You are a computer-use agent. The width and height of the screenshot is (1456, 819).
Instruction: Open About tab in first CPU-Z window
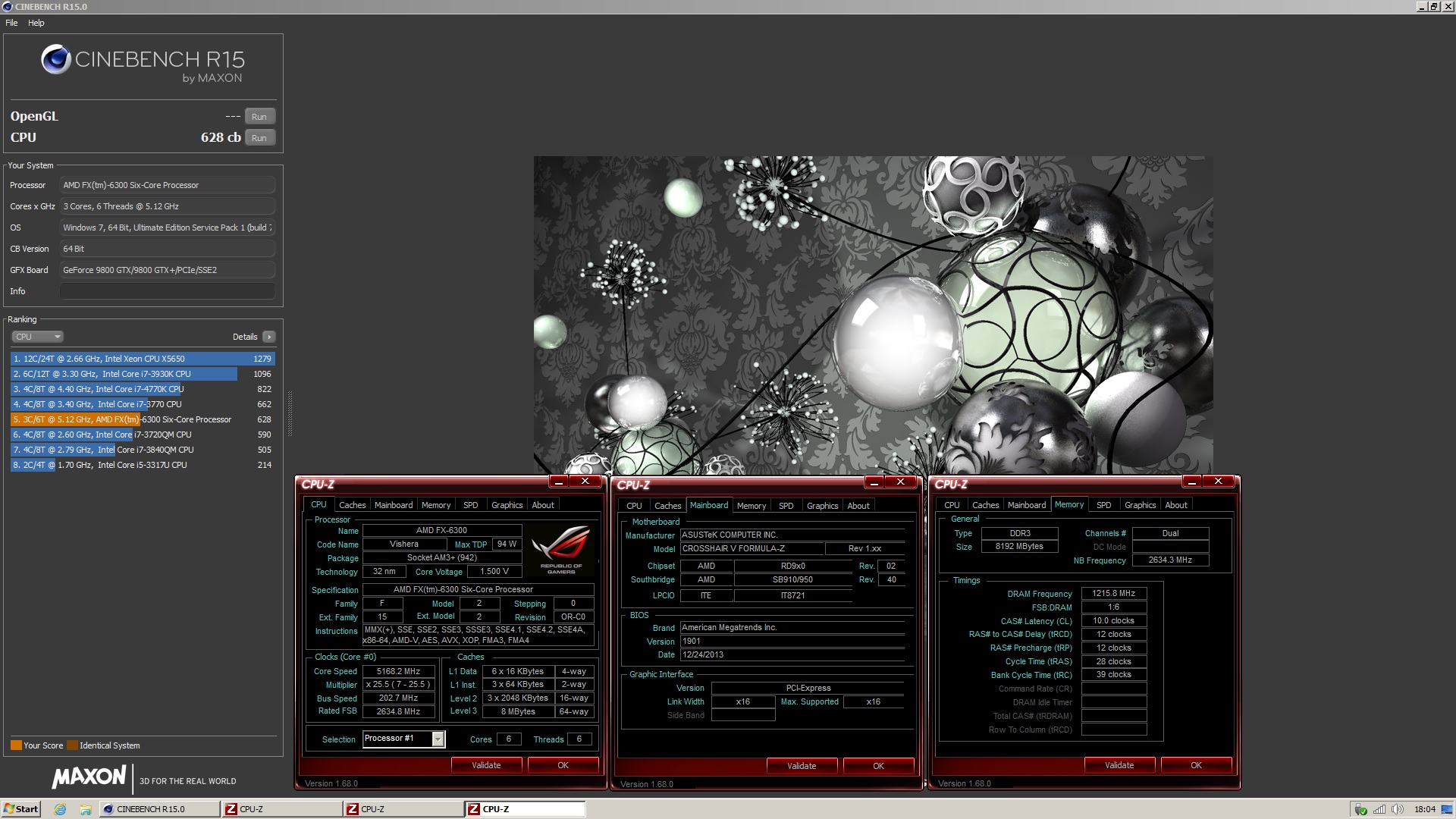click(x=543, y=505)
